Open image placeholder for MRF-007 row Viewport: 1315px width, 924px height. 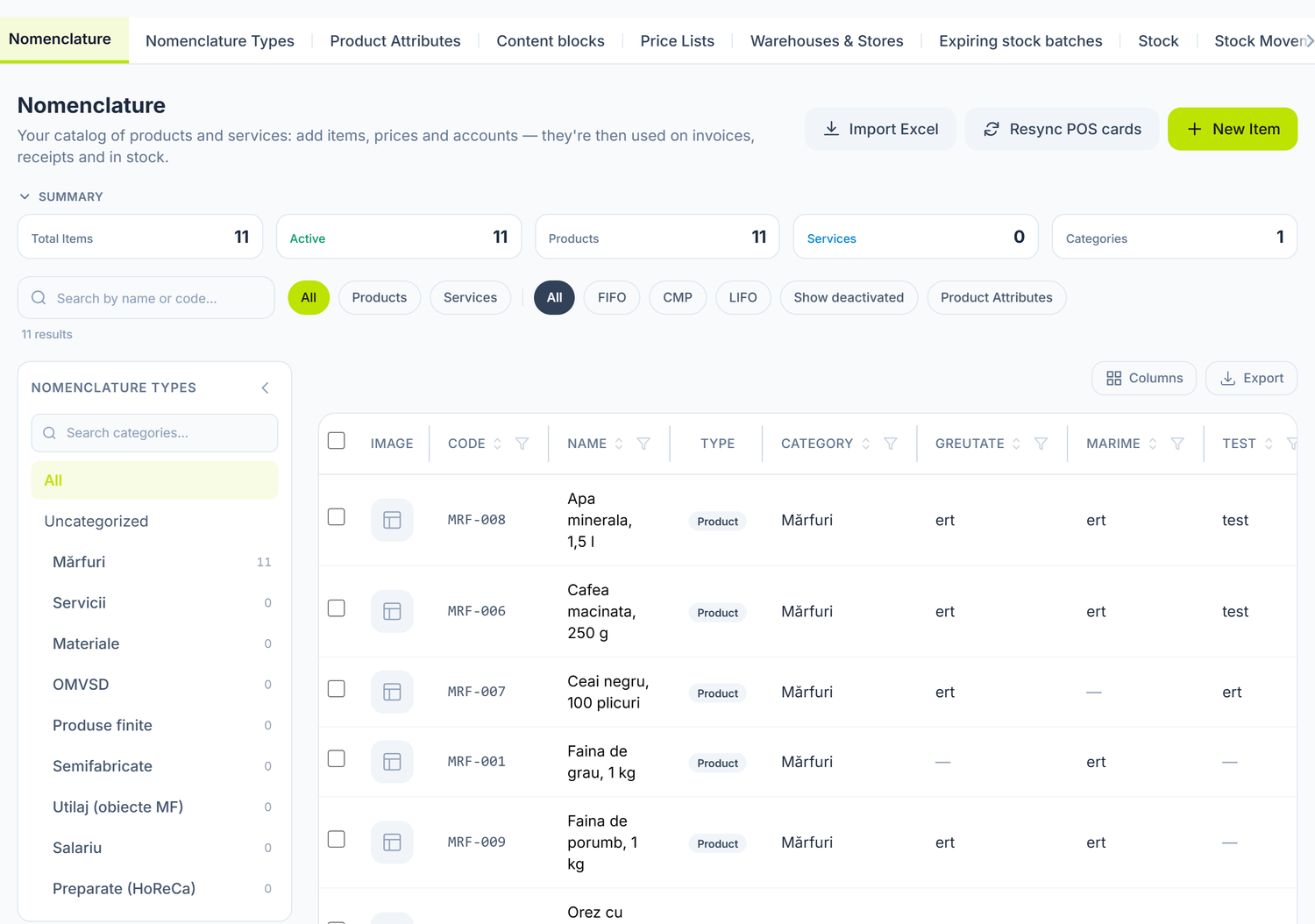click(392, 692)
